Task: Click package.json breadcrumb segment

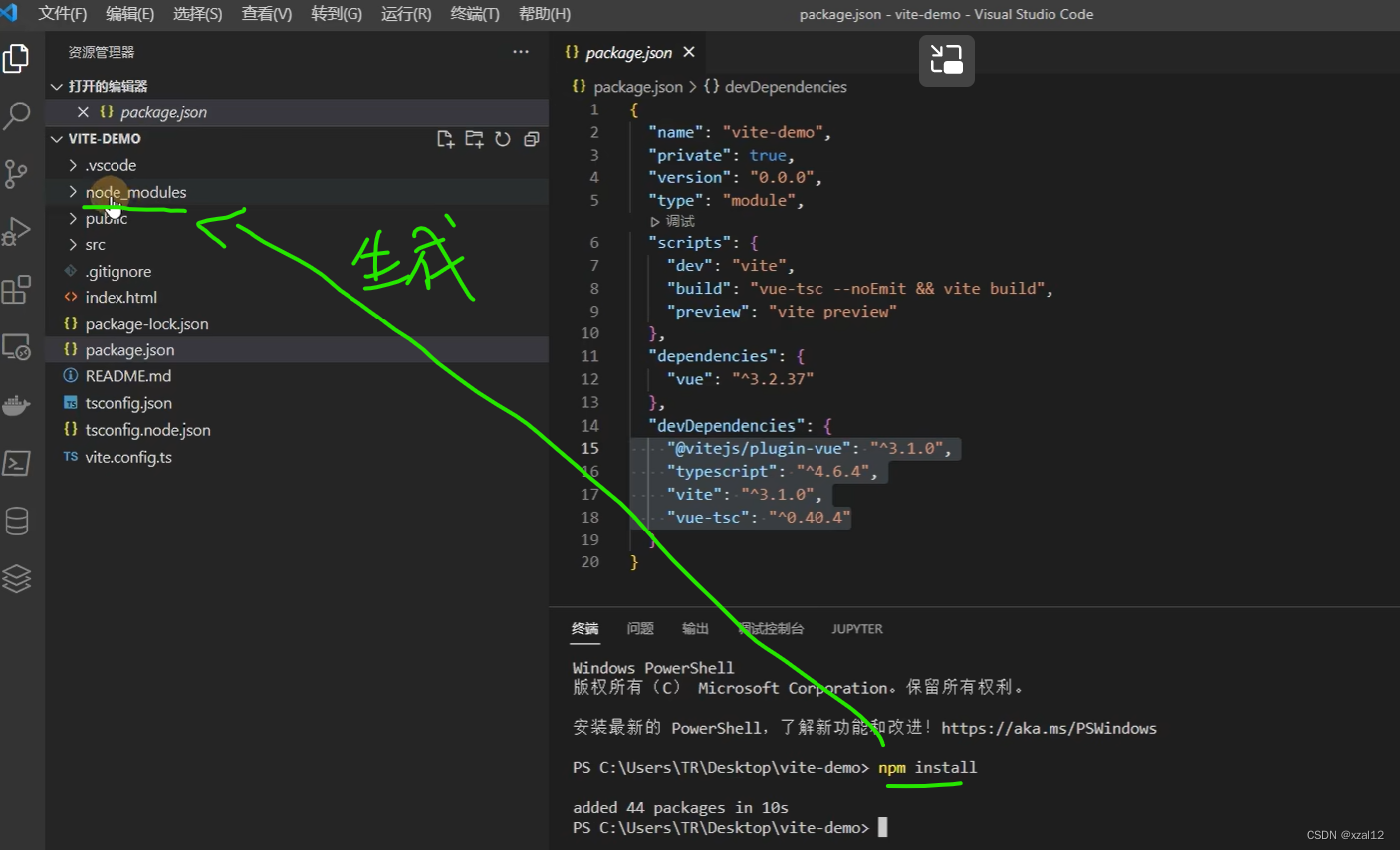Action: pos(638,87)
